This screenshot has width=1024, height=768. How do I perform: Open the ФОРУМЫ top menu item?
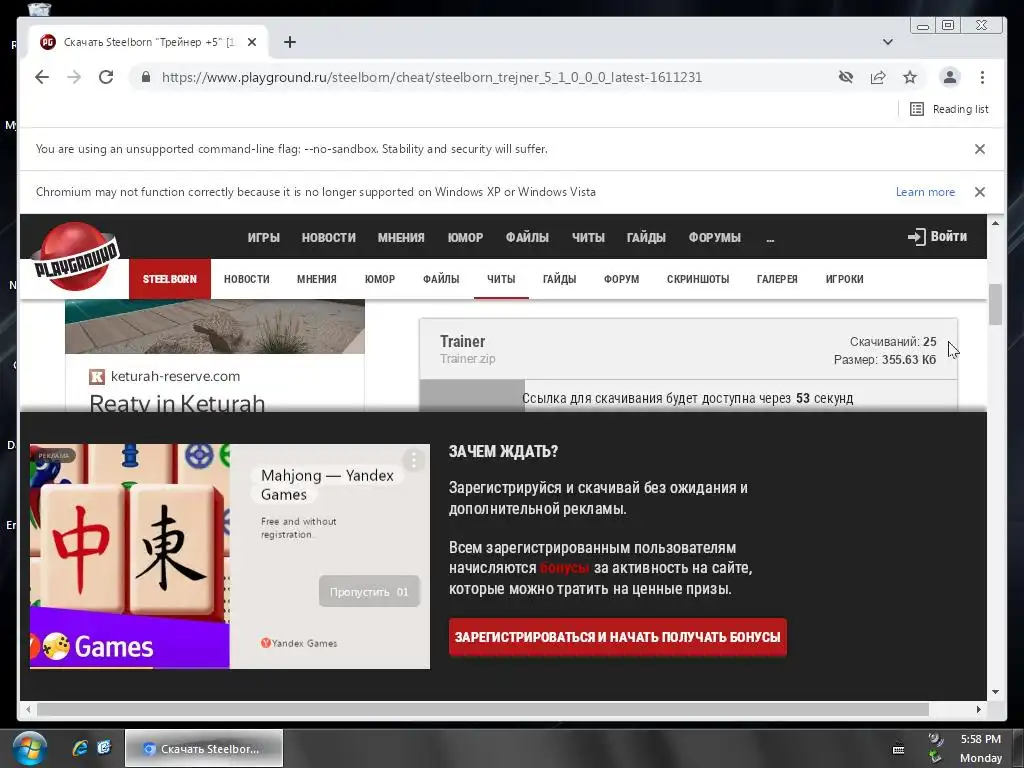714,238
